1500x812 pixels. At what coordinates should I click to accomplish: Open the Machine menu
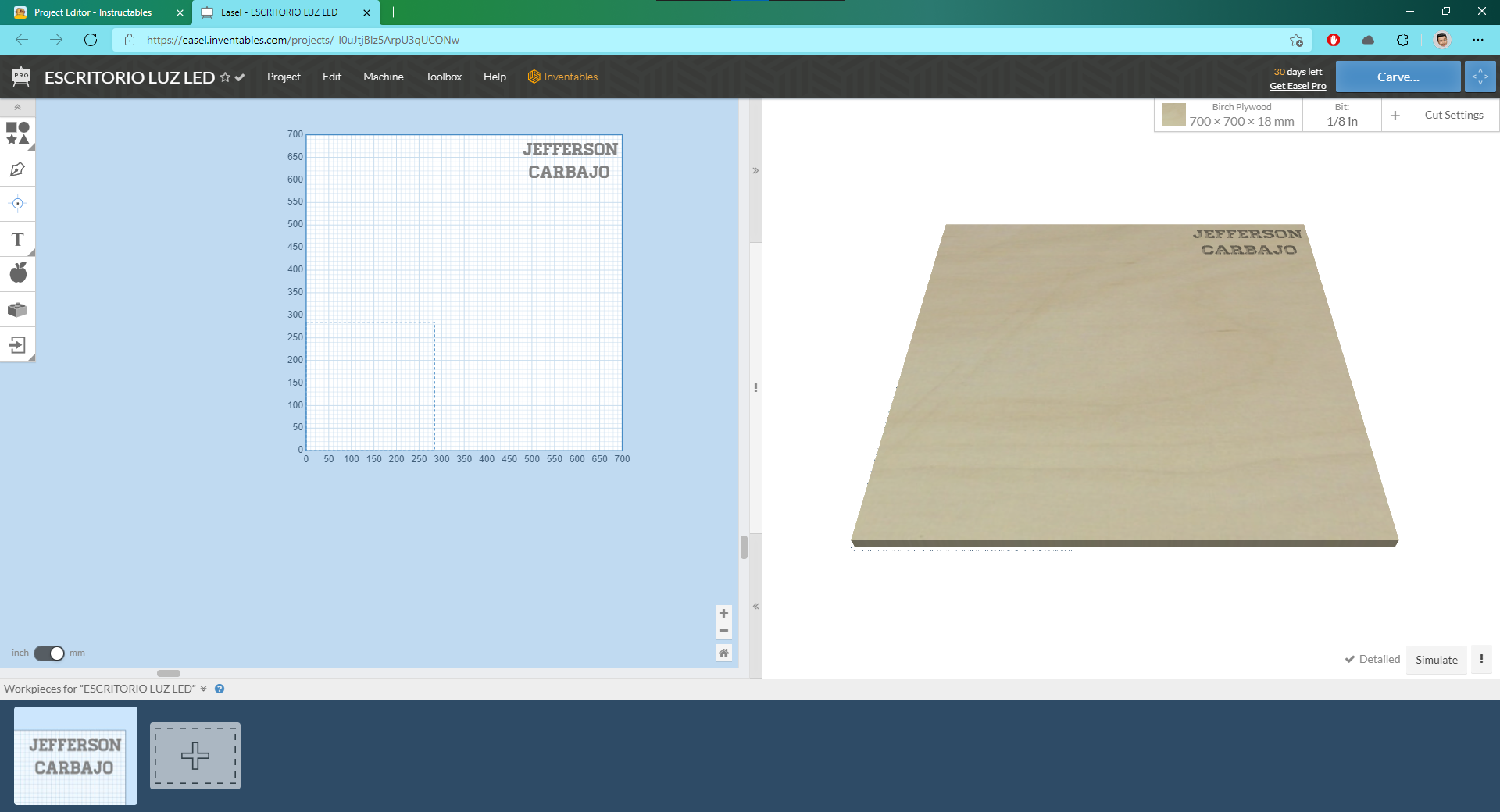pos(384,77)
